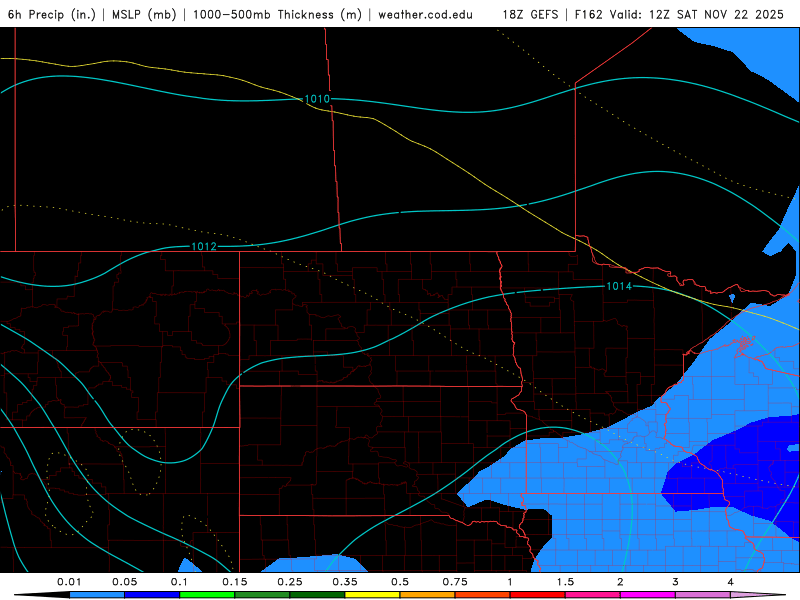Viewport: 800px width, 600px height.
Task: Click the '18Z GEFS' model label
Action: pos(530,14)
